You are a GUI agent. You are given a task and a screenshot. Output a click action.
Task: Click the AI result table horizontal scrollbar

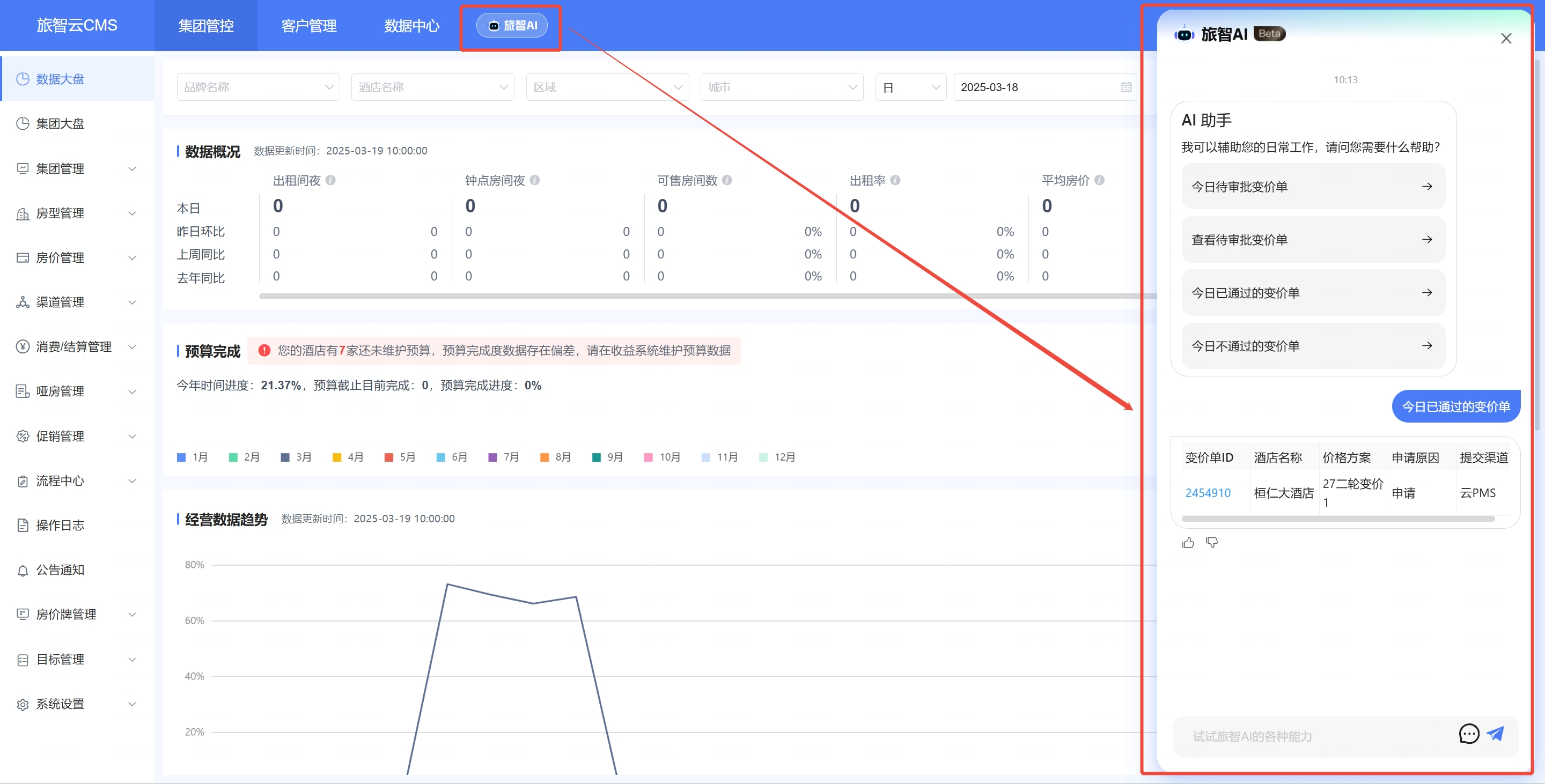[1338, 519]
